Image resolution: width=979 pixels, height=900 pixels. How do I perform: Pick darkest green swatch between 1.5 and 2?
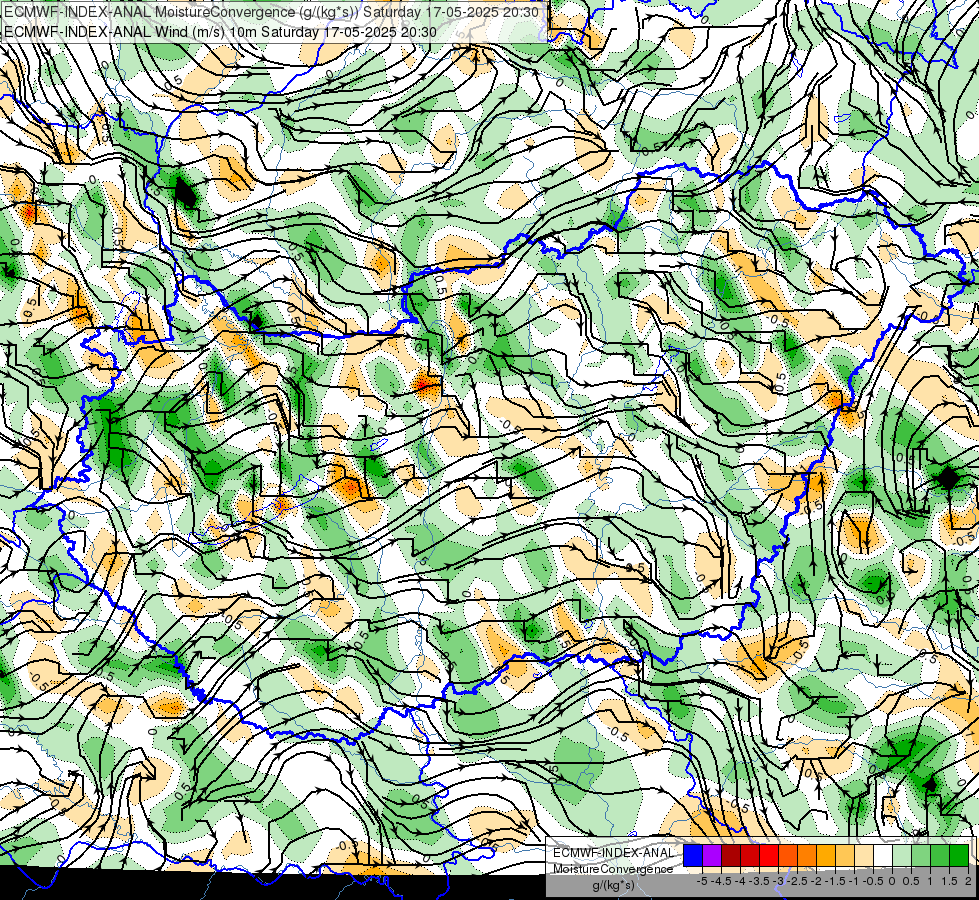coord(959,855)
